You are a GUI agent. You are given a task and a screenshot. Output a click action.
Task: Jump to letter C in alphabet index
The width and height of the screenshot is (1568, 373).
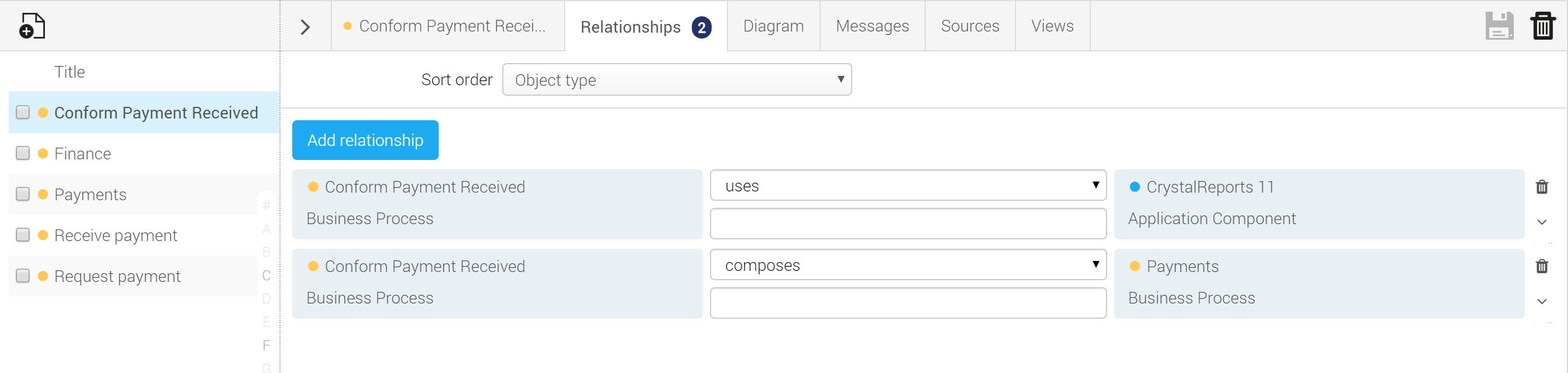pyautogui.click(x=266, y=276)
